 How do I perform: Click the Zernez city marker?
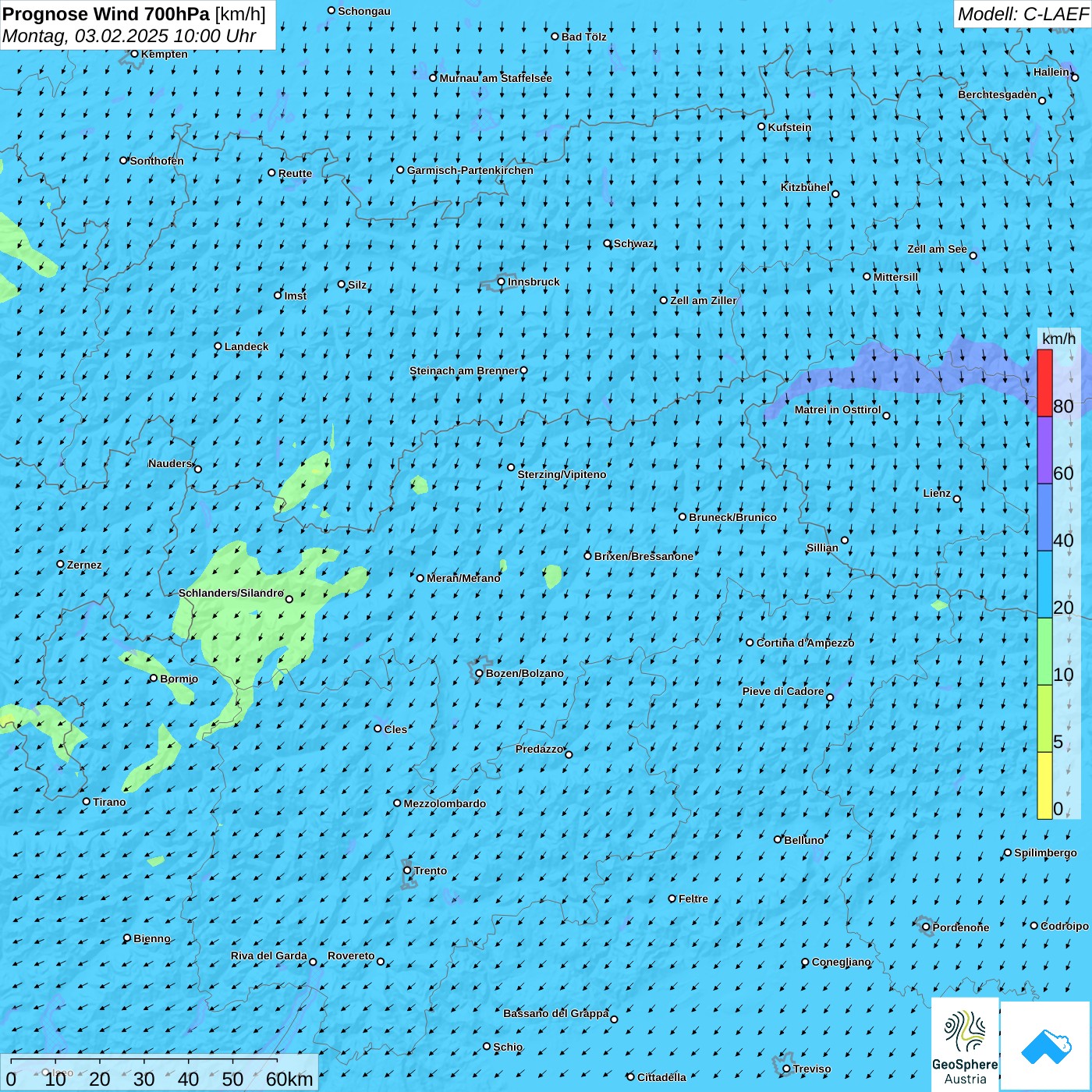[61, 564]
